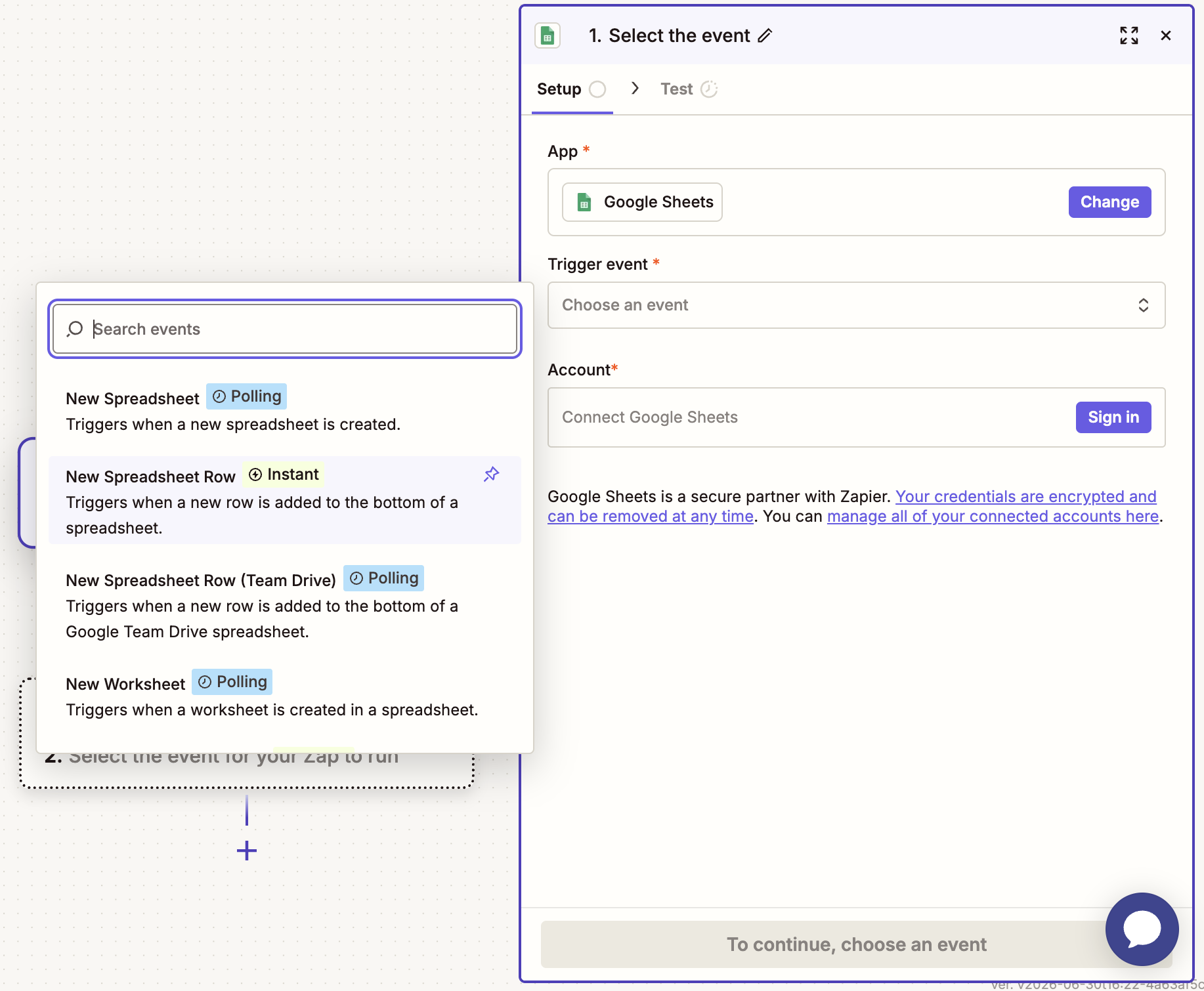
Task: Click the Sign in button
Action: (x=1113, y=417)
